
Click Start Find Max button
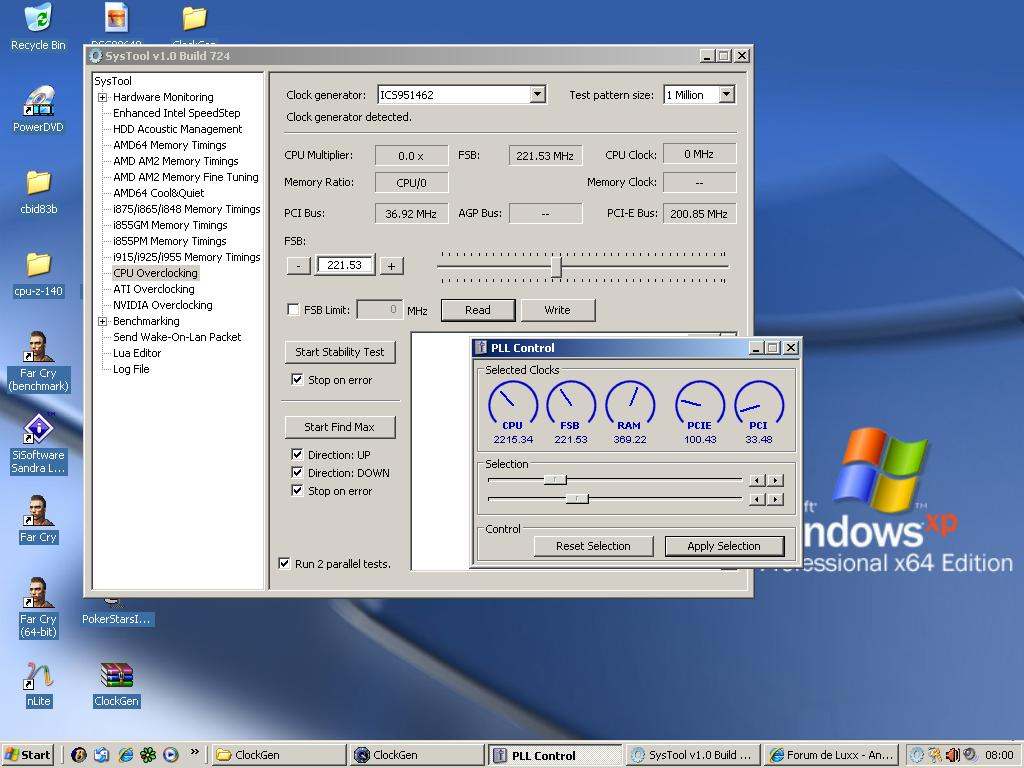[x=340, y=427]
